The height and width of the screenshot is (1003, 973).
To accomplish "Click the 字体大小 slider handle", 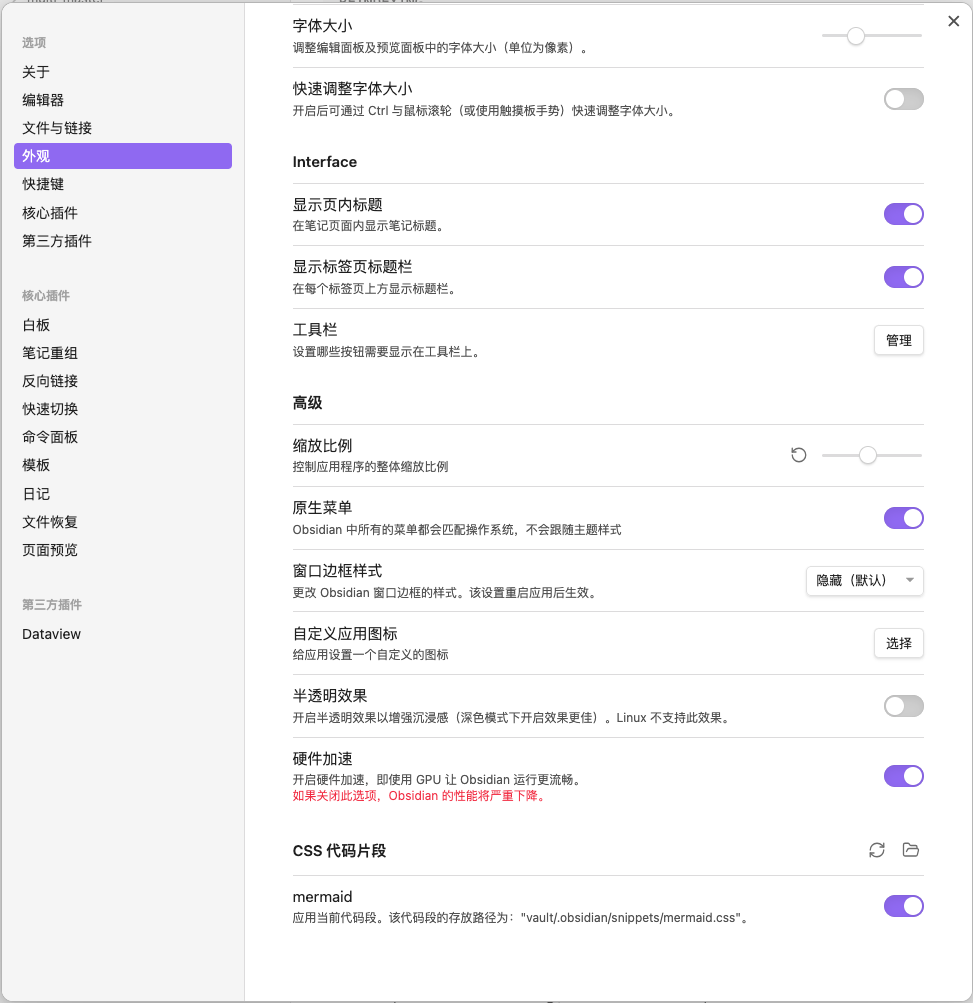I will tap(856, 36).
